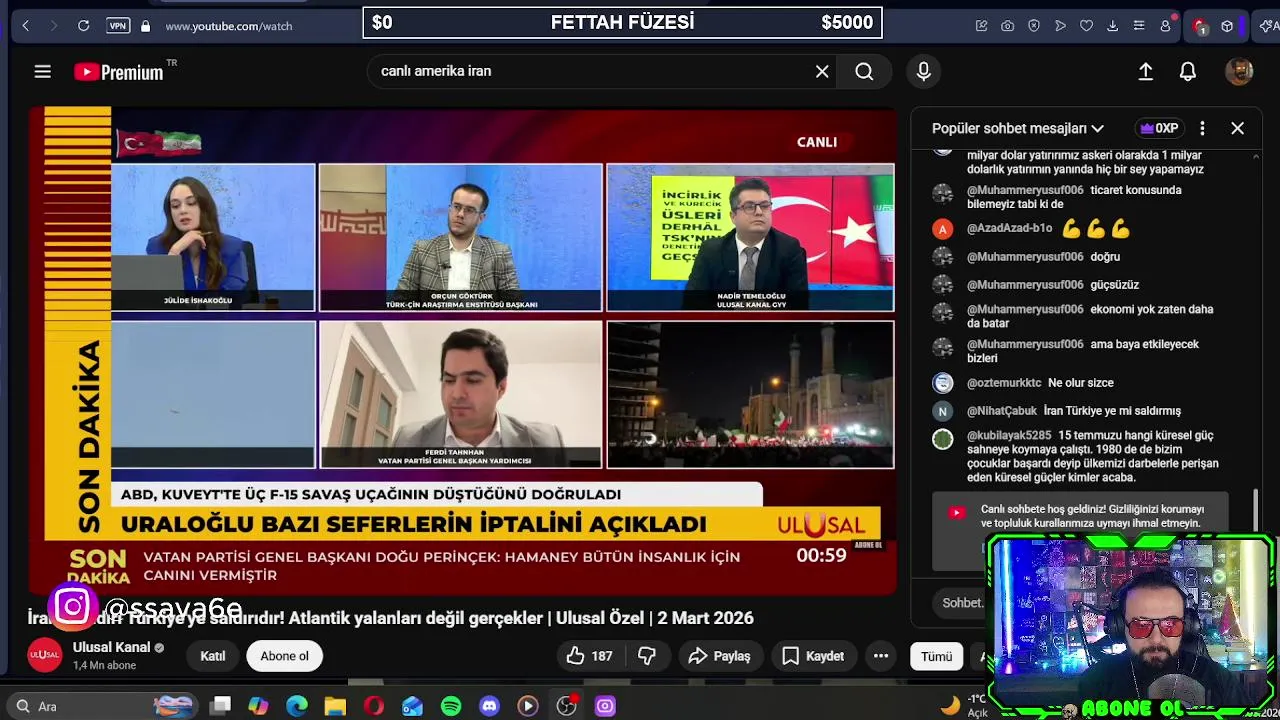Open the live chat three-dot options menu
This screenshot has height=720, width=1280.
pyautogui.click(x=1202, y=128)
